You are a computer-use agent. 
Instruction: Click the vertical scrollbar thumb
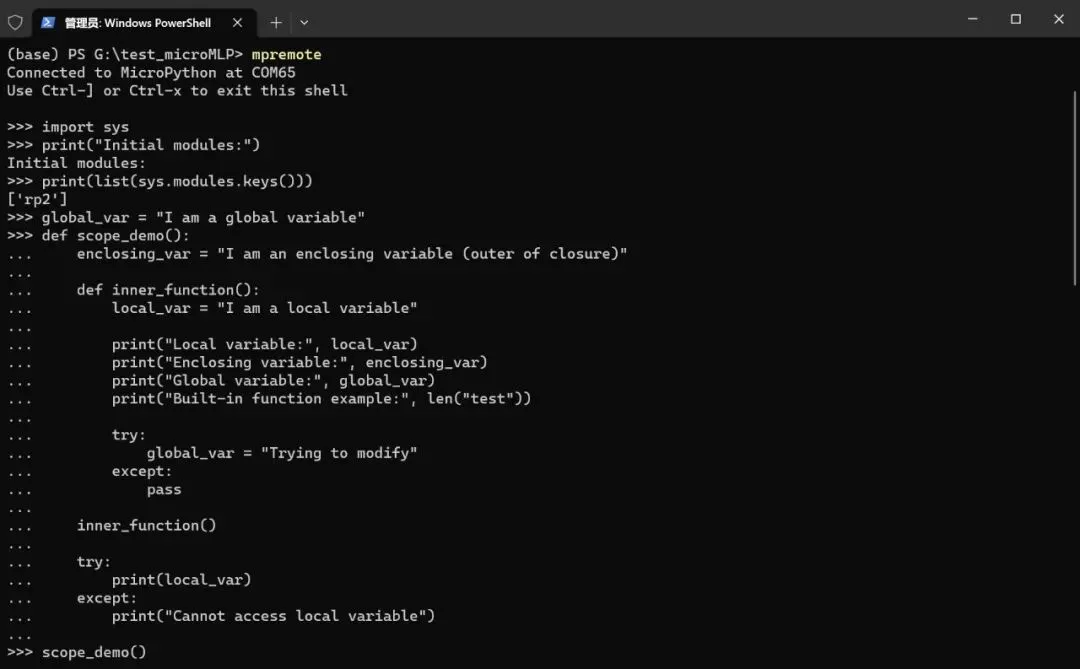(1074, 188)
